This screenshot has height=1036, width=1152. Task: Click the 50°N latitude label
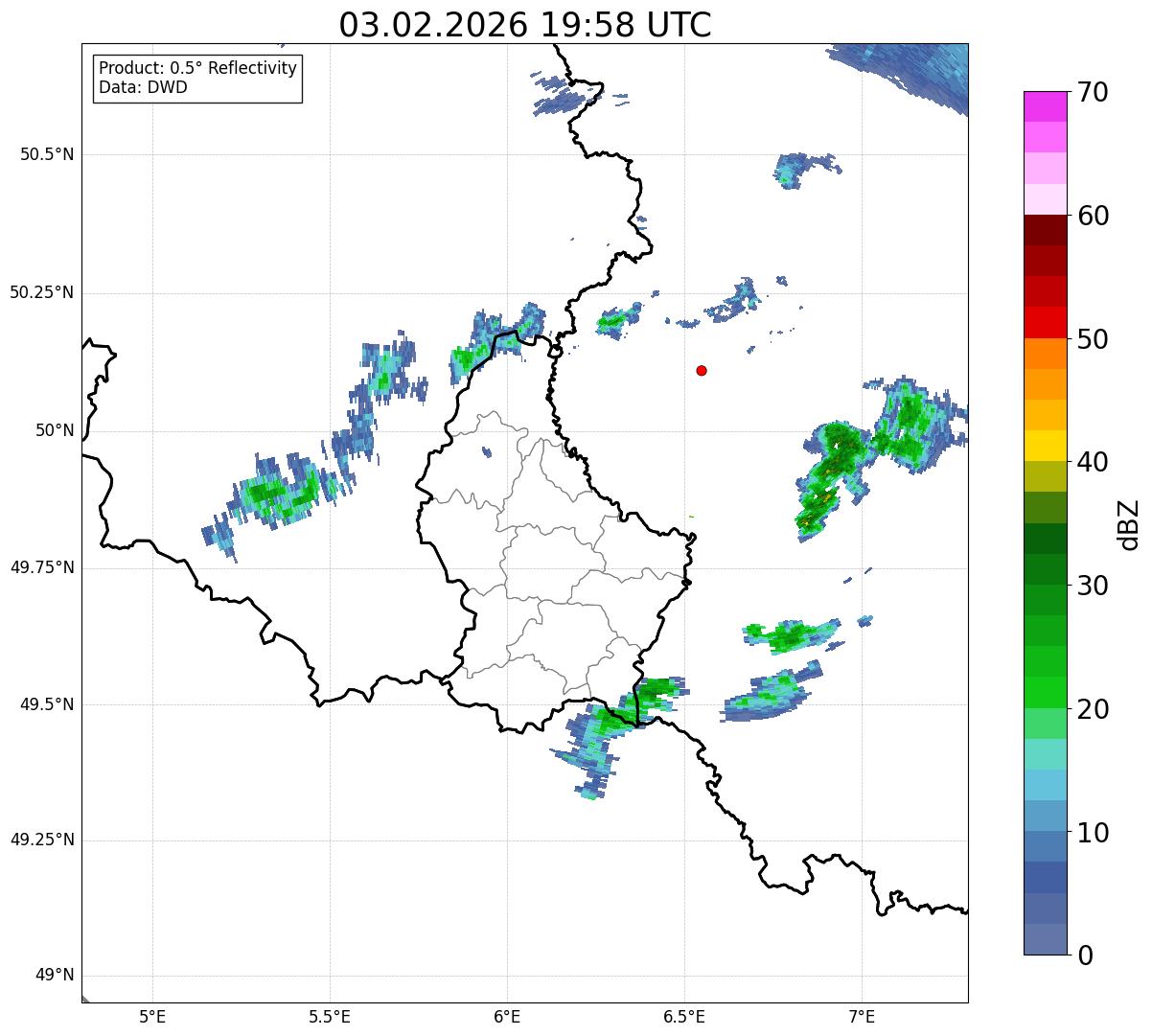point(55,430)
